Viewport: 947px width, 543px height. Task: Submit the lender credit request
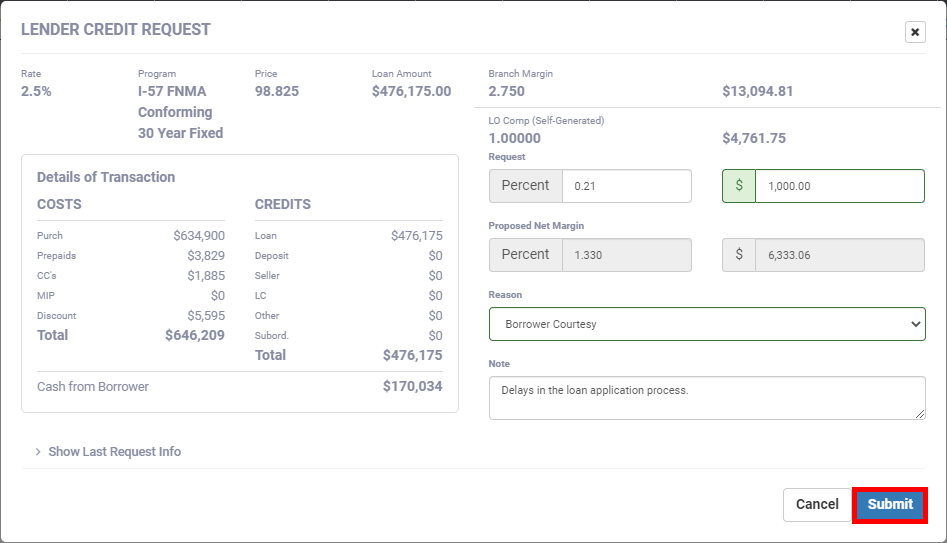pos(890,505)
